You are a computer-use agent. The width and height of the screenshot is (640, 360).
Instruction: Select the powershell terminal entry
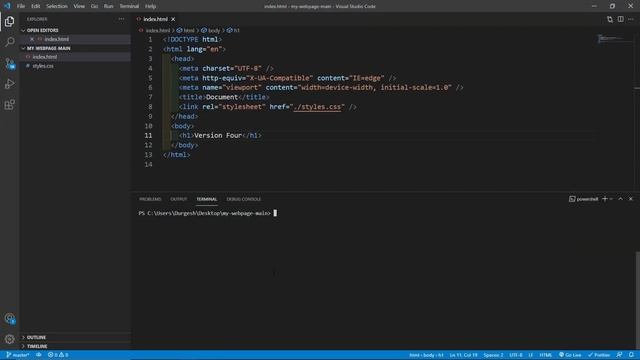pos(584,199)
